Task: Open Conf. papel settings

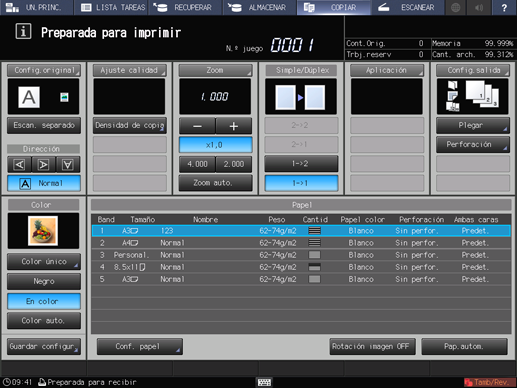Action: coord(140,347)
